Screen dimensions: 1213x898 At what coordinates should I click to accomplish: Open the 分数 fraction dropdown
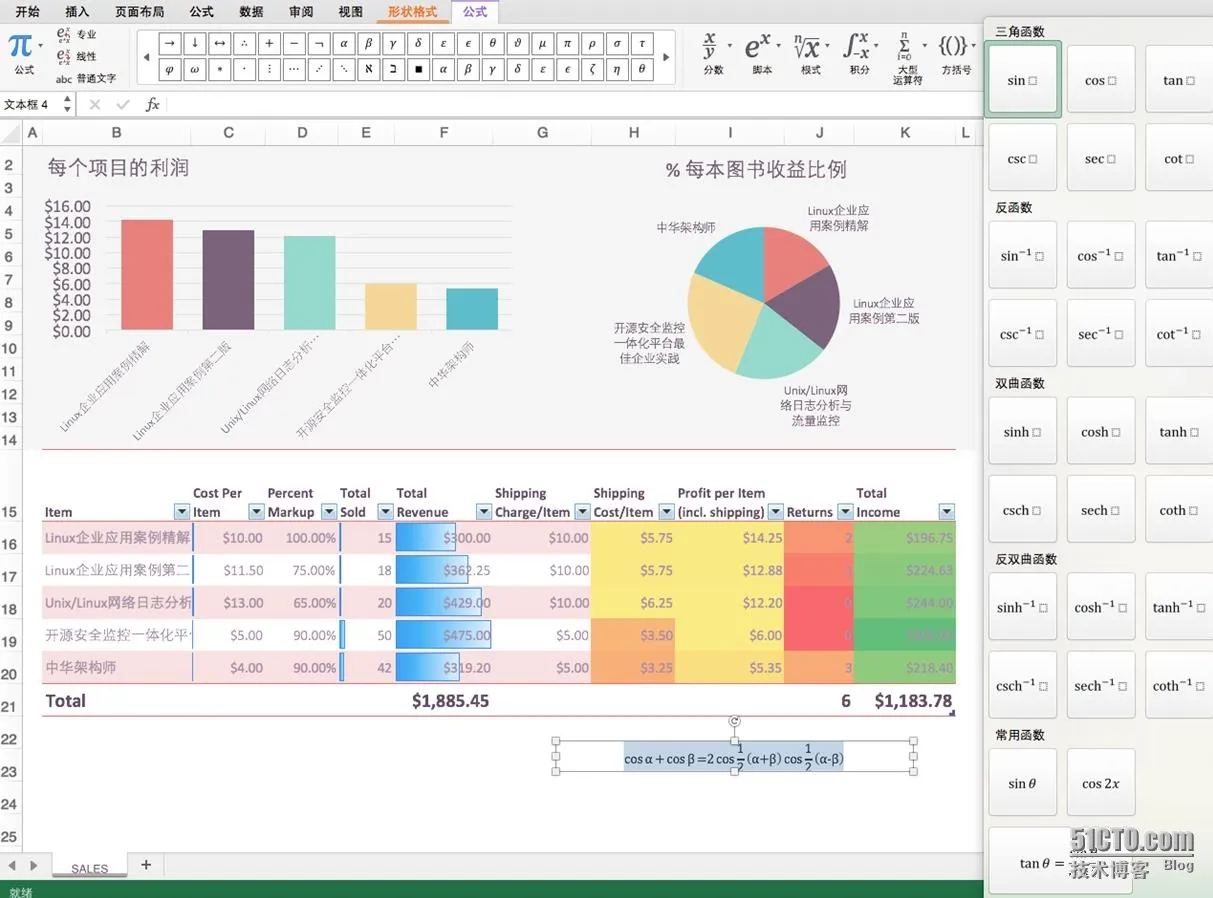tap(716, 52)
